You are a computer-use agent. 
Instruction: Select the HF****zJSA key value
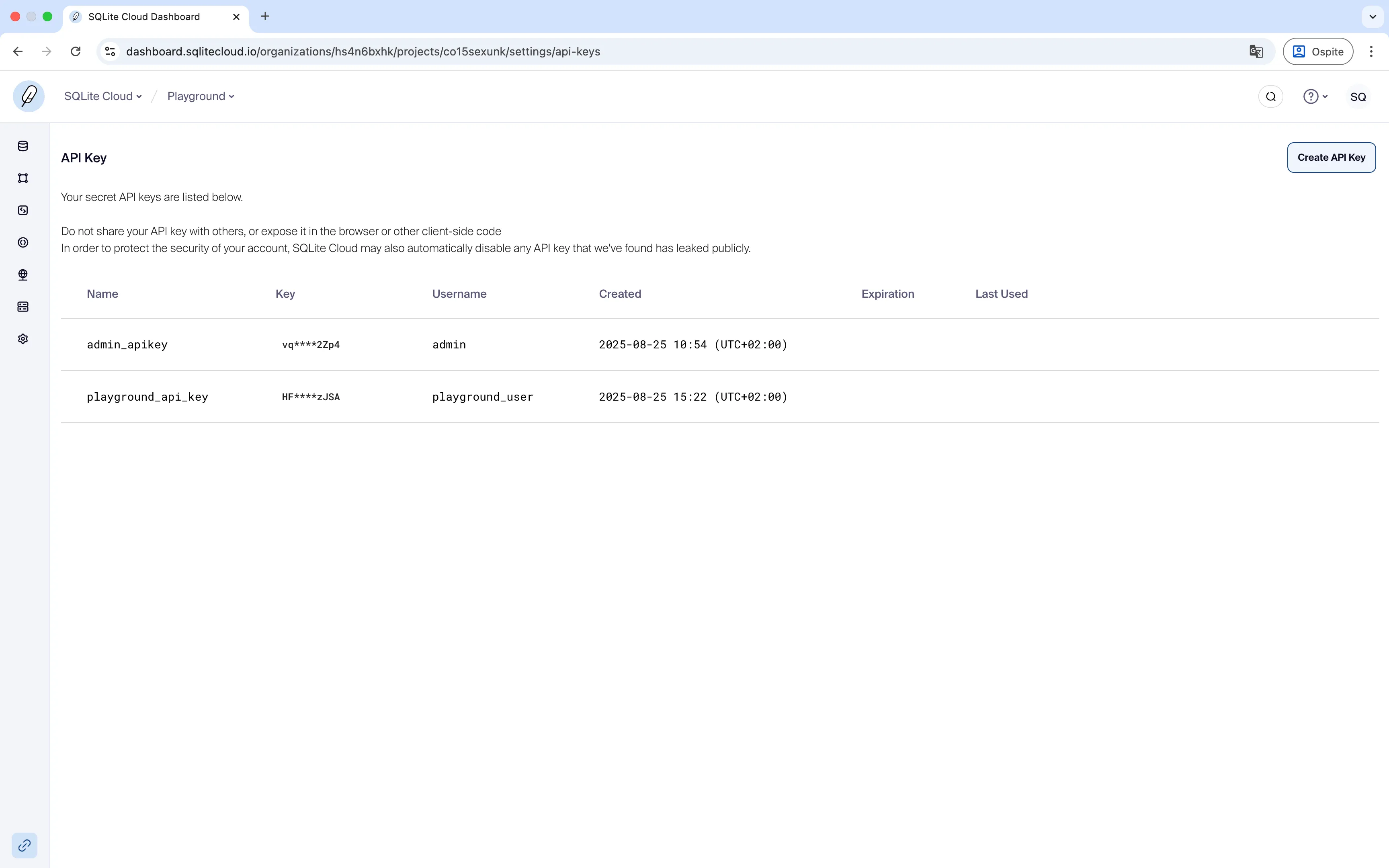coord(311,397)
